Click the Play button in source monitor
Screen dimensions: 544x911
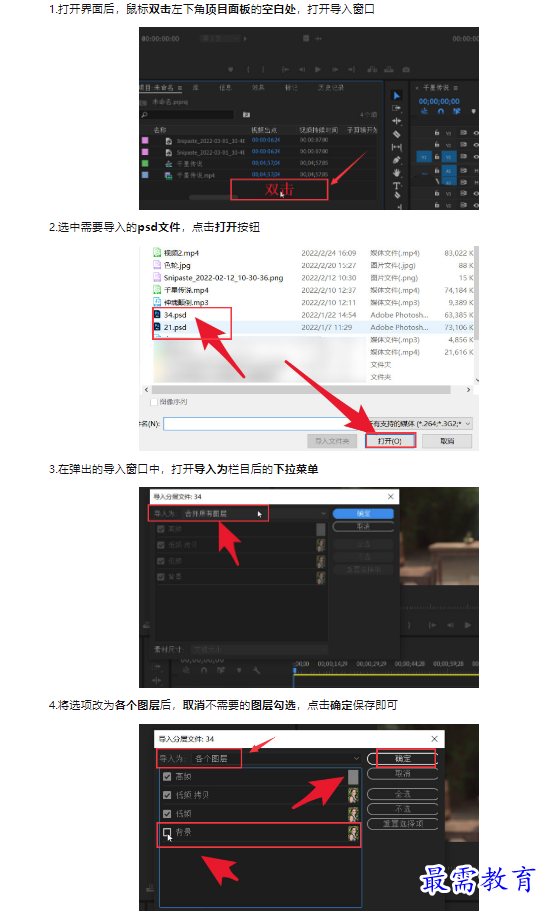[318, 69]
